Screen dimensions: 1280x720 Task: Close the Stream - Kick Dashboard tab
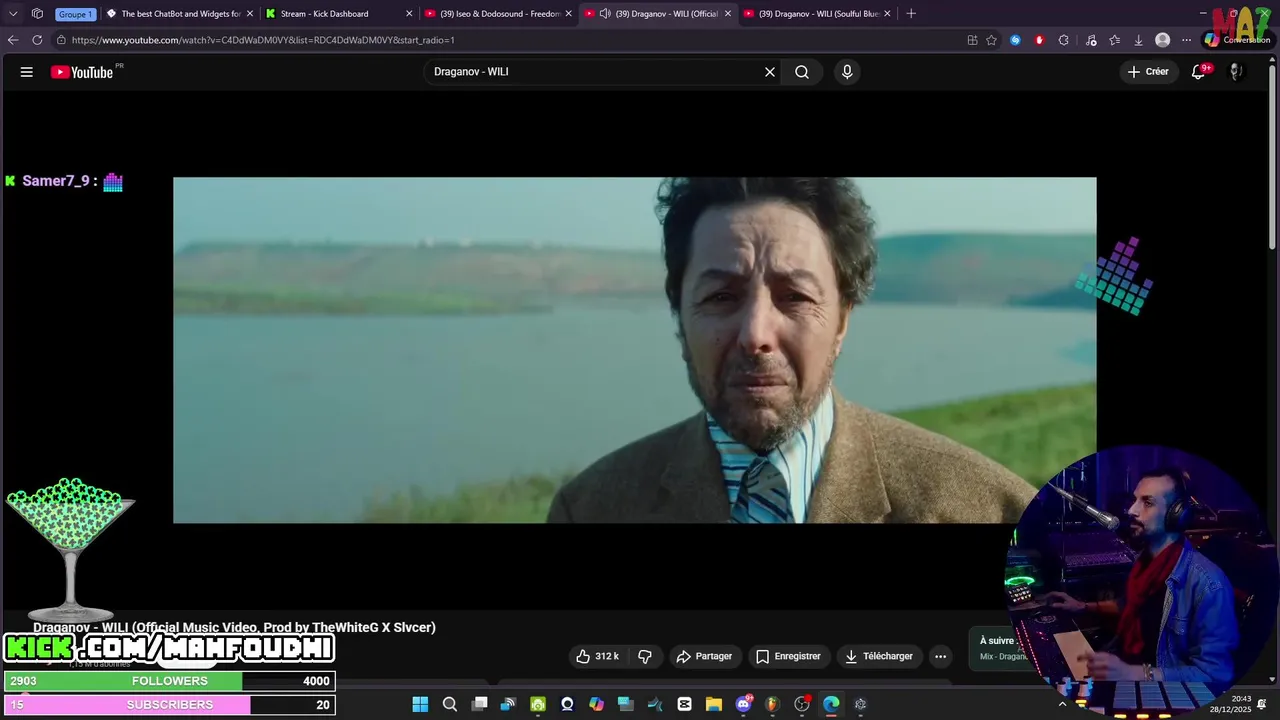(409, 14)
